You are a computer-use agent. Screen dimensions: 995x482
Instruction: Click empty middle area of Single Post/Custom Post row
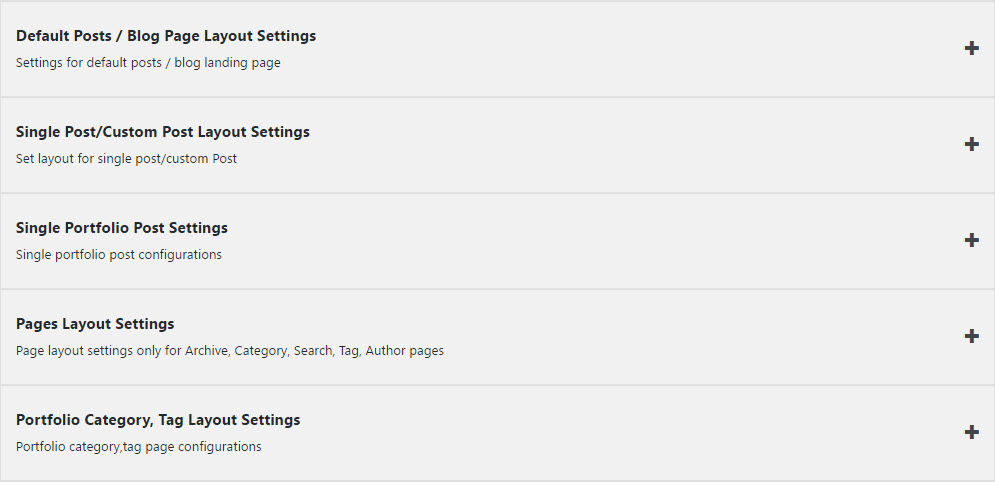pyautogui.click(x=620, y=144)
